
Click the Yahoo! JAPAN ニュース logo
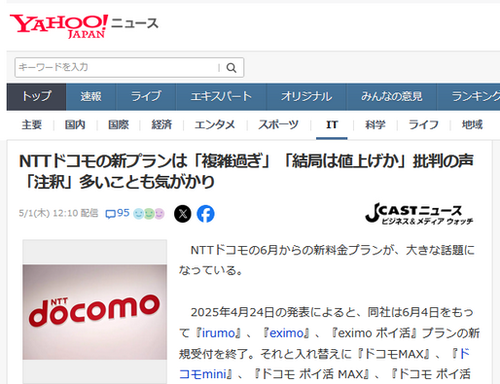[84, 26]
